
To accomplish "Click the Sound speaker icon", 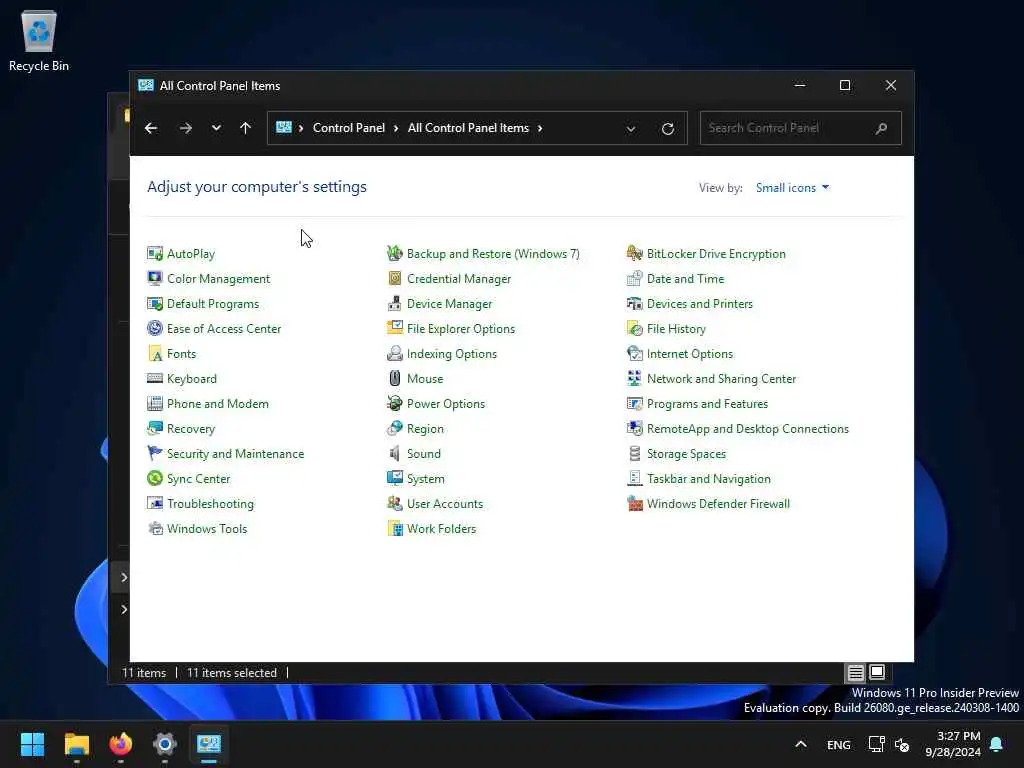I will (x=394, y=453).
